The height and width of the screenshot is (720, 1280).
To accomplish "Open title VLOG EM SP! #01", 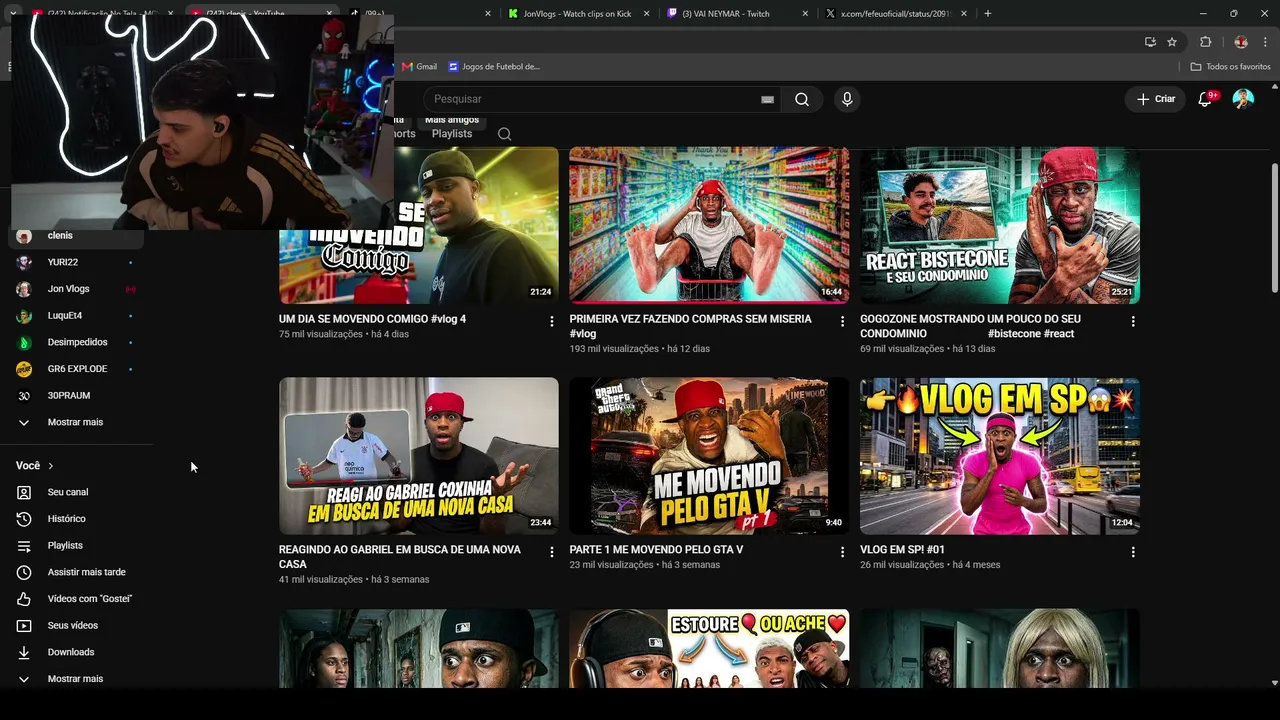I will pos(902,550).
